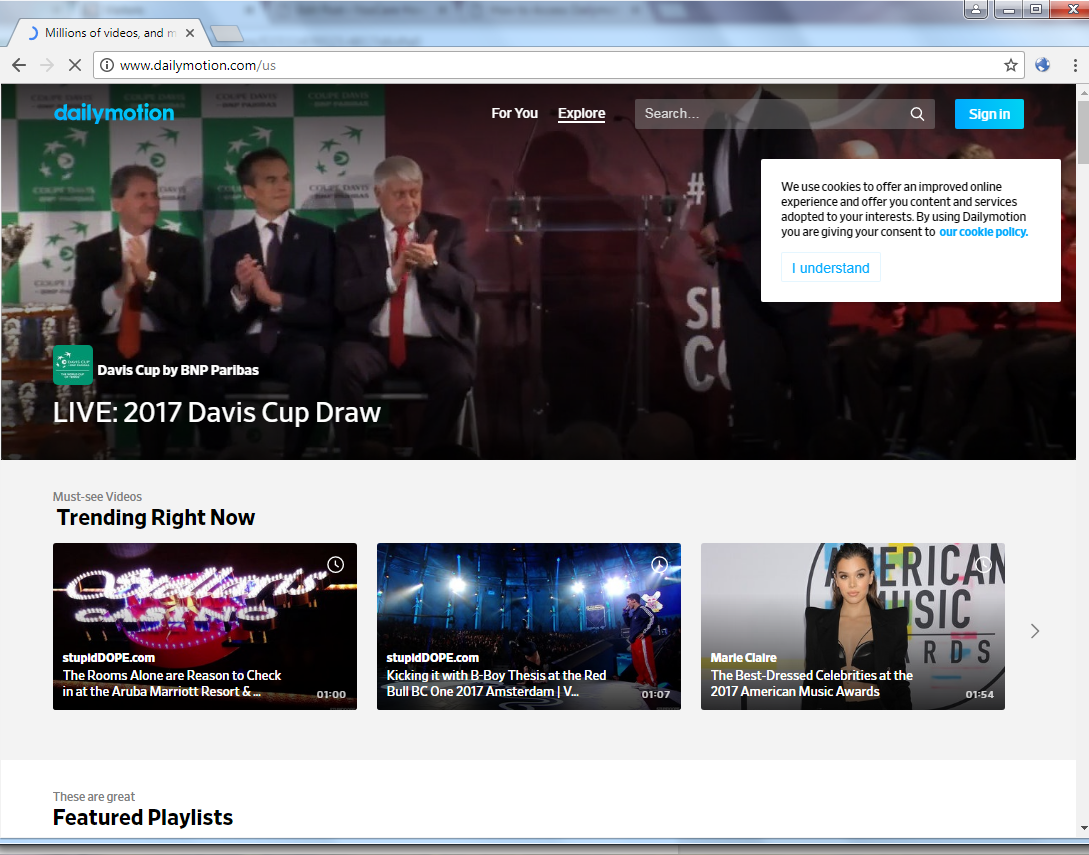Click the scrollbar down arrow
This screenshot has height=855, width=1089.
point(1083,829)
